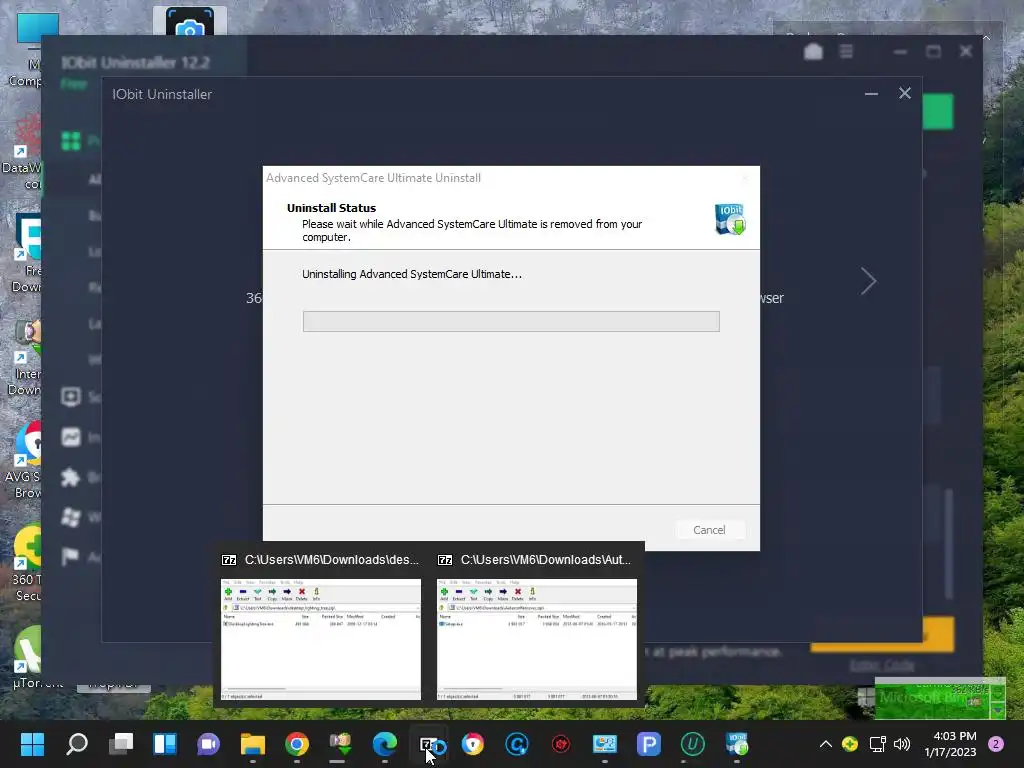1024x768 pixels.
Task: Open the notification center badge
Action: tap(996, 744)
